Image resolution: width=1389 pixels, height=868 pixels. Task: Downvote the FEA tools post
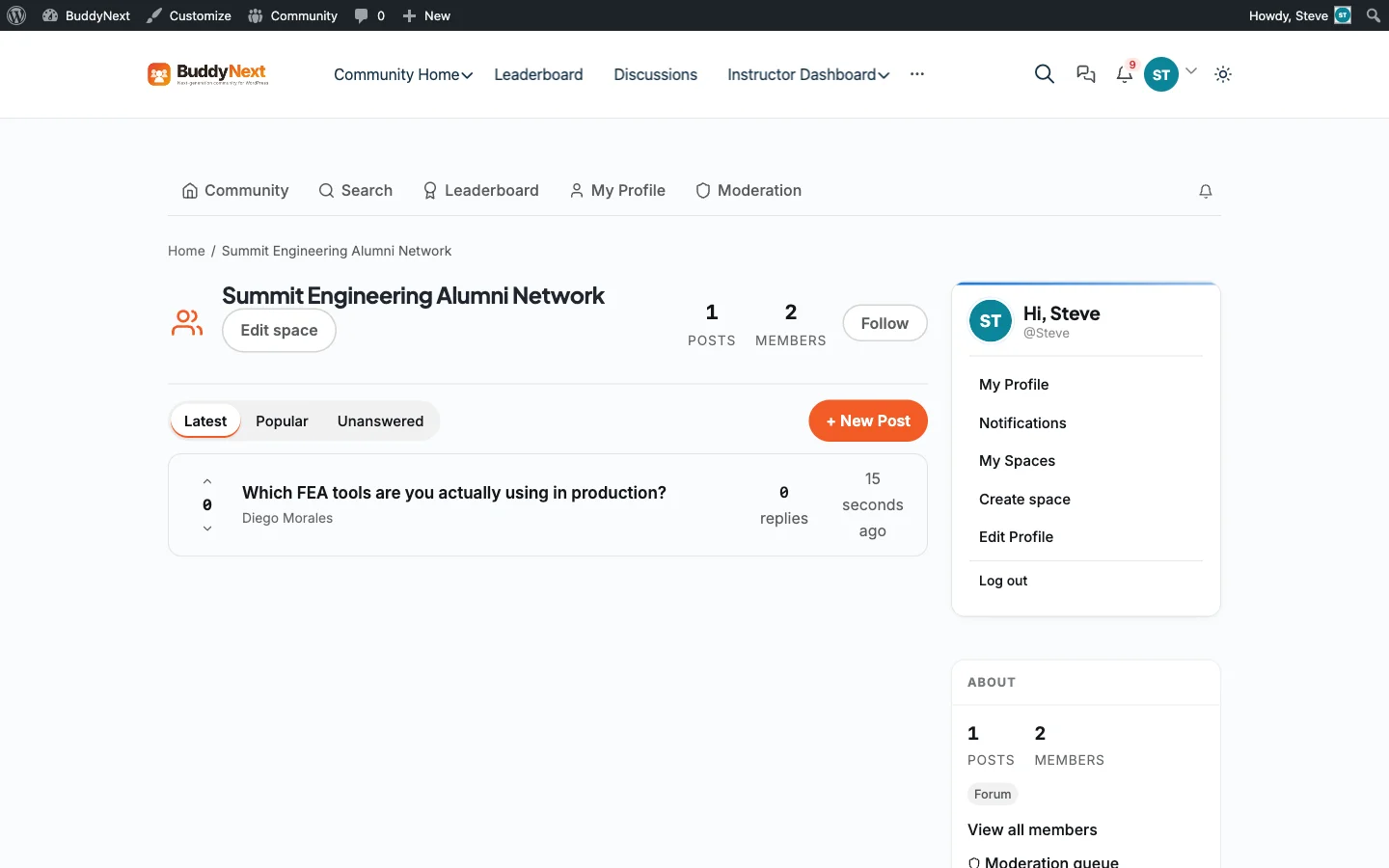(207, 529)
